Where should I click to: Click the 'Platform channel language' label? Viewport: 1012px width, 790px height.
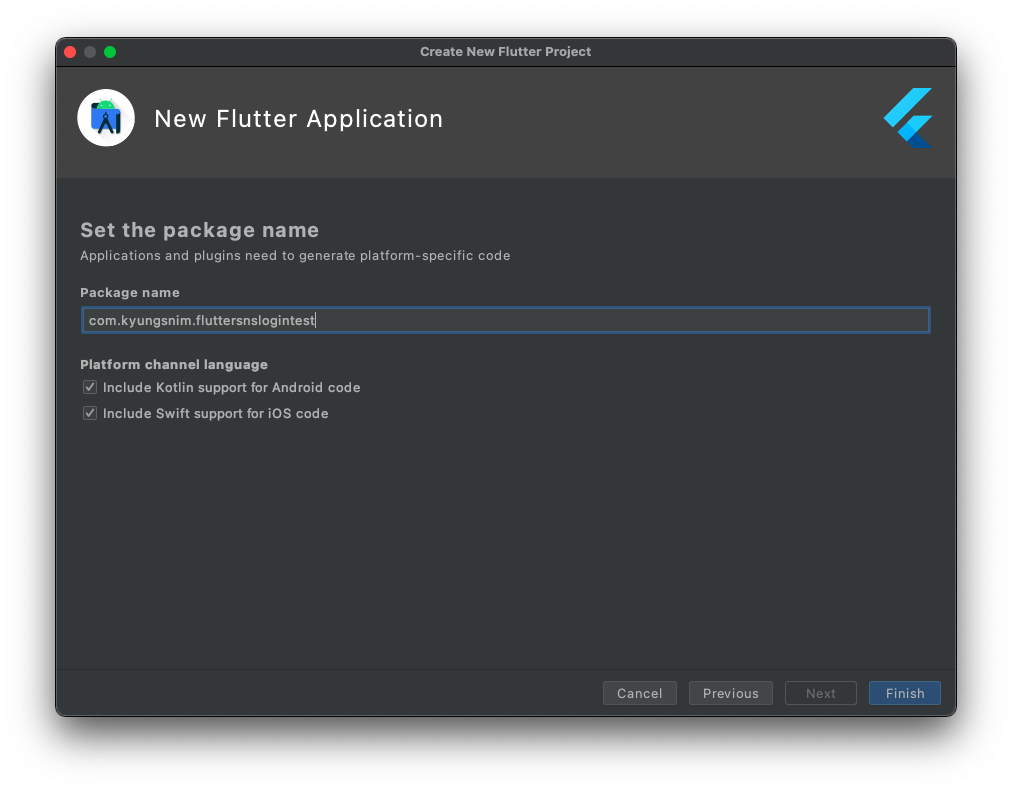[174, 365]
